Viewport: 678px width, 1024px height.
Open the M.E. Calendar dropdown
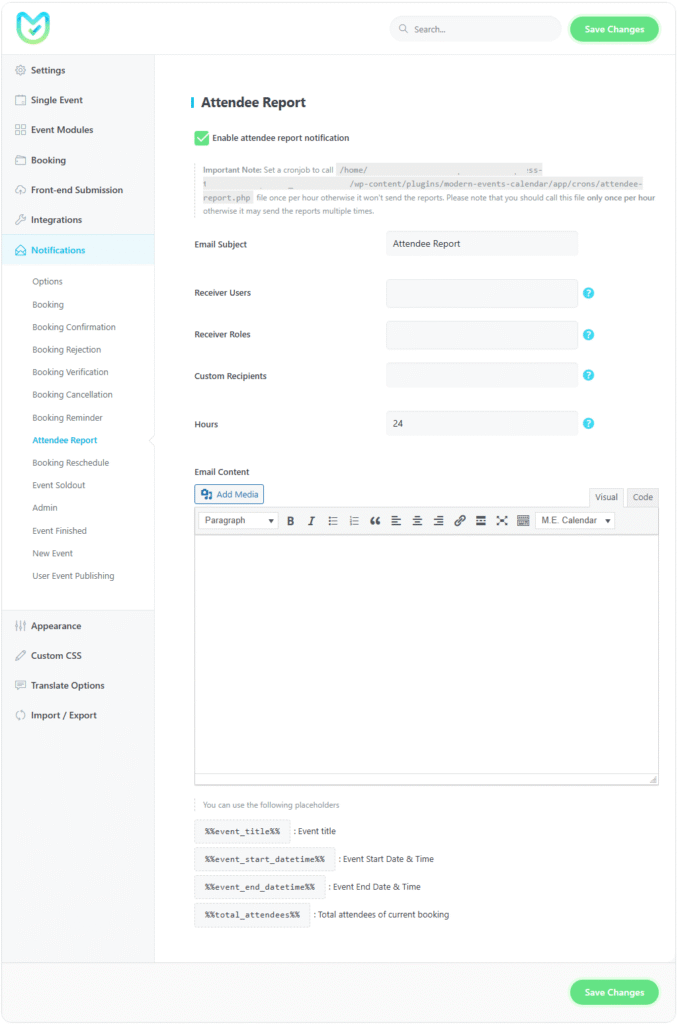point(575,521)
